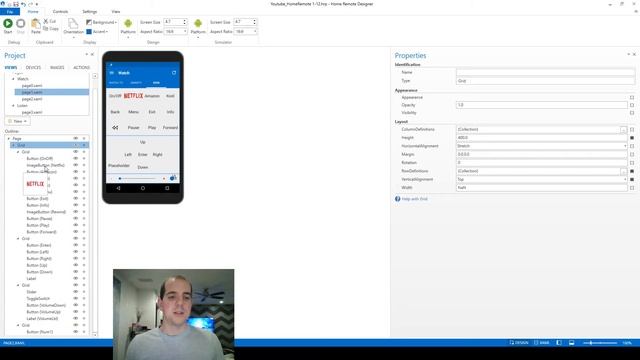640x360 pixels.
Task: Click the XAML view icon in status bar
Action: tap(536, 343)
